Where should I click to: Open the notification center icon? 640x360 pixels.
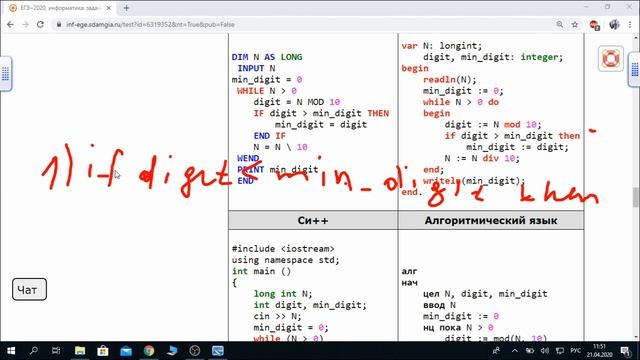(625, 351)
